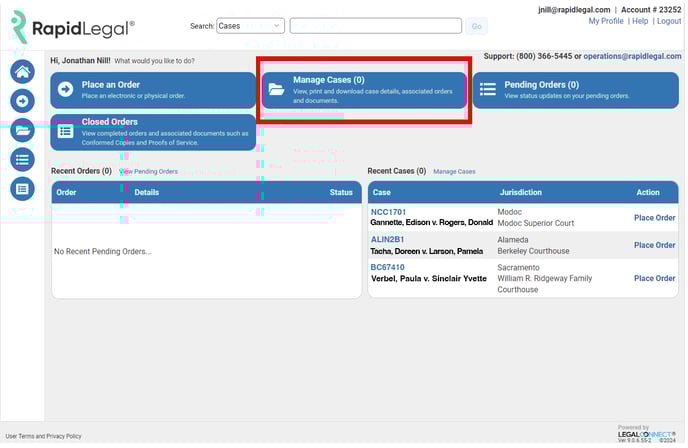
Task: Click the Action column header
Action: pos(648,192)
